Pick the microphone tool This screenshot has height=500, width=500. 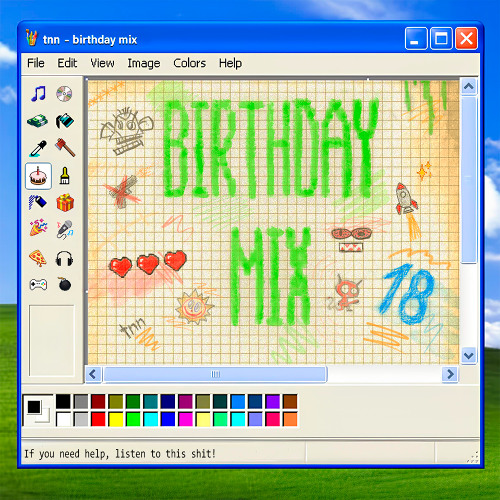[65, 229]
